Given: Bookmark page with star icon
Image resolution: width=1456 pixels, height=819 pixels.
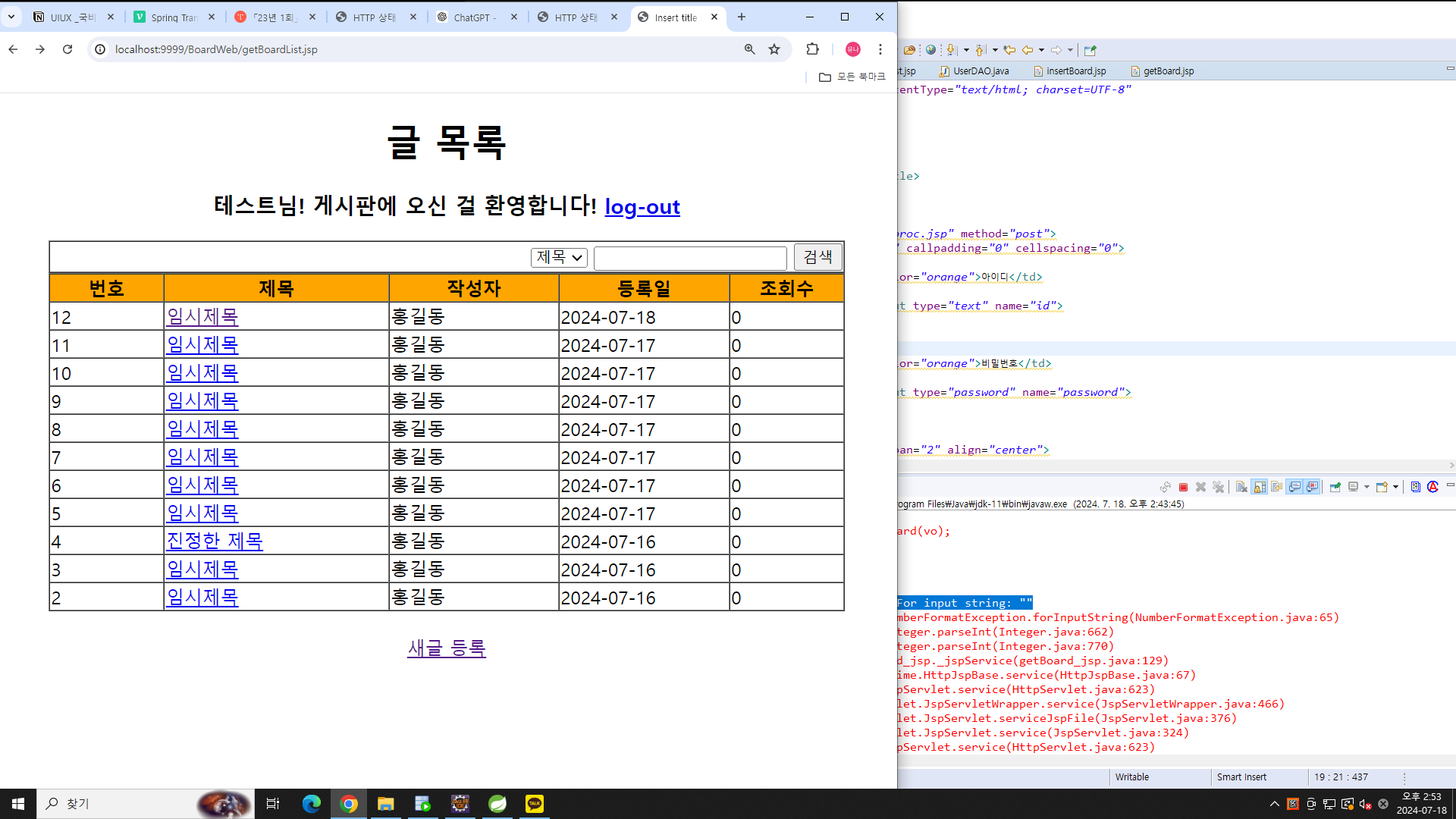Looking at the screenshot, I should coord(773,49).
